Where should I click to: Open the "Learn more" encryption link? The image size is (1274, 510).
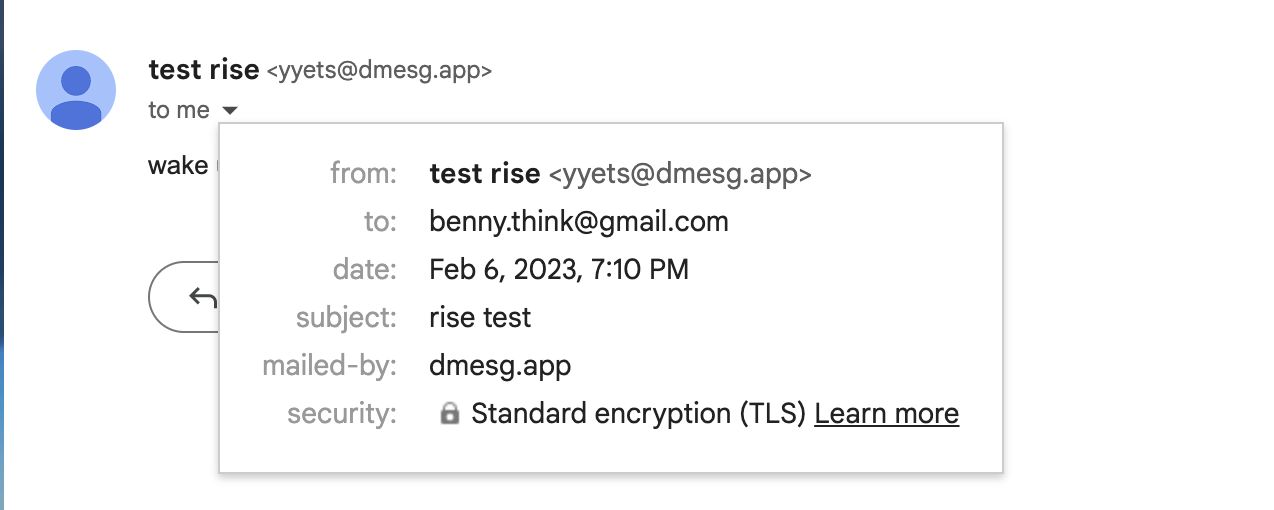click(x=887, y=413)
